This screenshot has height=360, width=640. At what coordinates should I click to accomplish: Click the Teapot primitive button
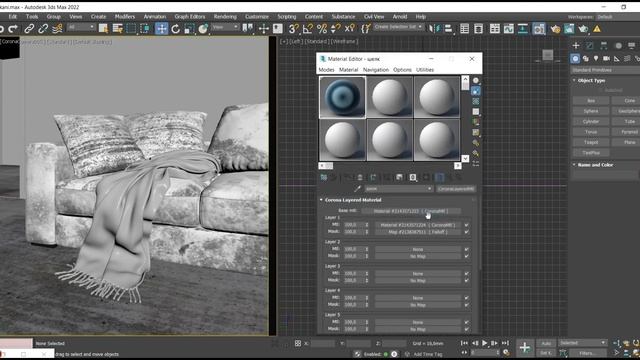click(591, 142)
